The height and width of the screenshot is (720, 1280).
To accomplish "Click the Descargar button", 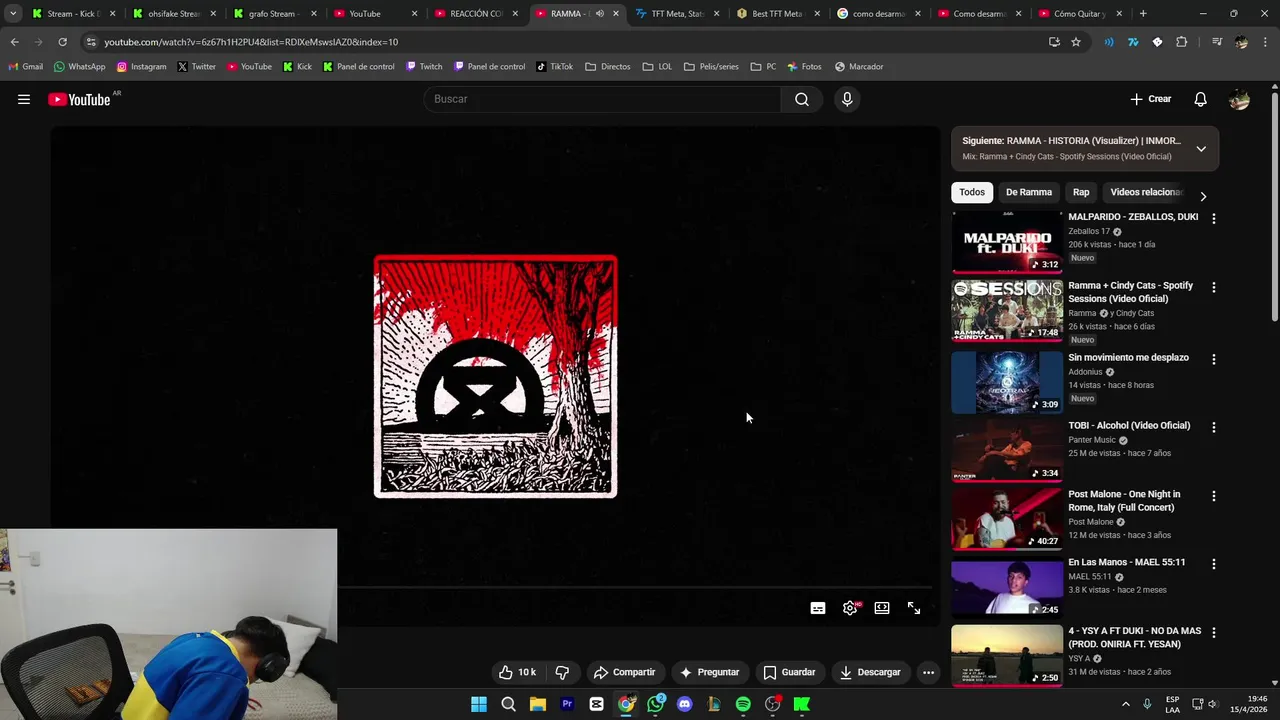I will [x=871, y=672].
